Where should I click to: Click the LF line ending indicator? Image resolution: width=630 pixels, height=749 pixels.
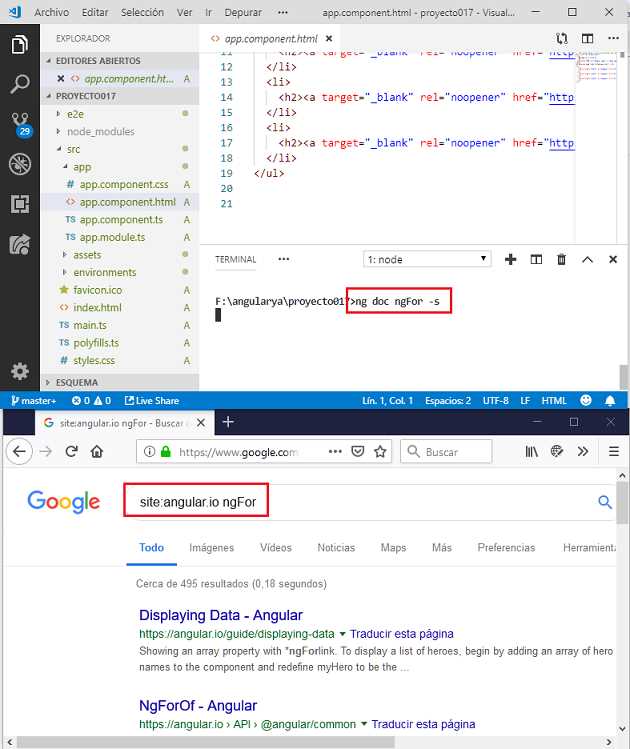pos(525,400)
